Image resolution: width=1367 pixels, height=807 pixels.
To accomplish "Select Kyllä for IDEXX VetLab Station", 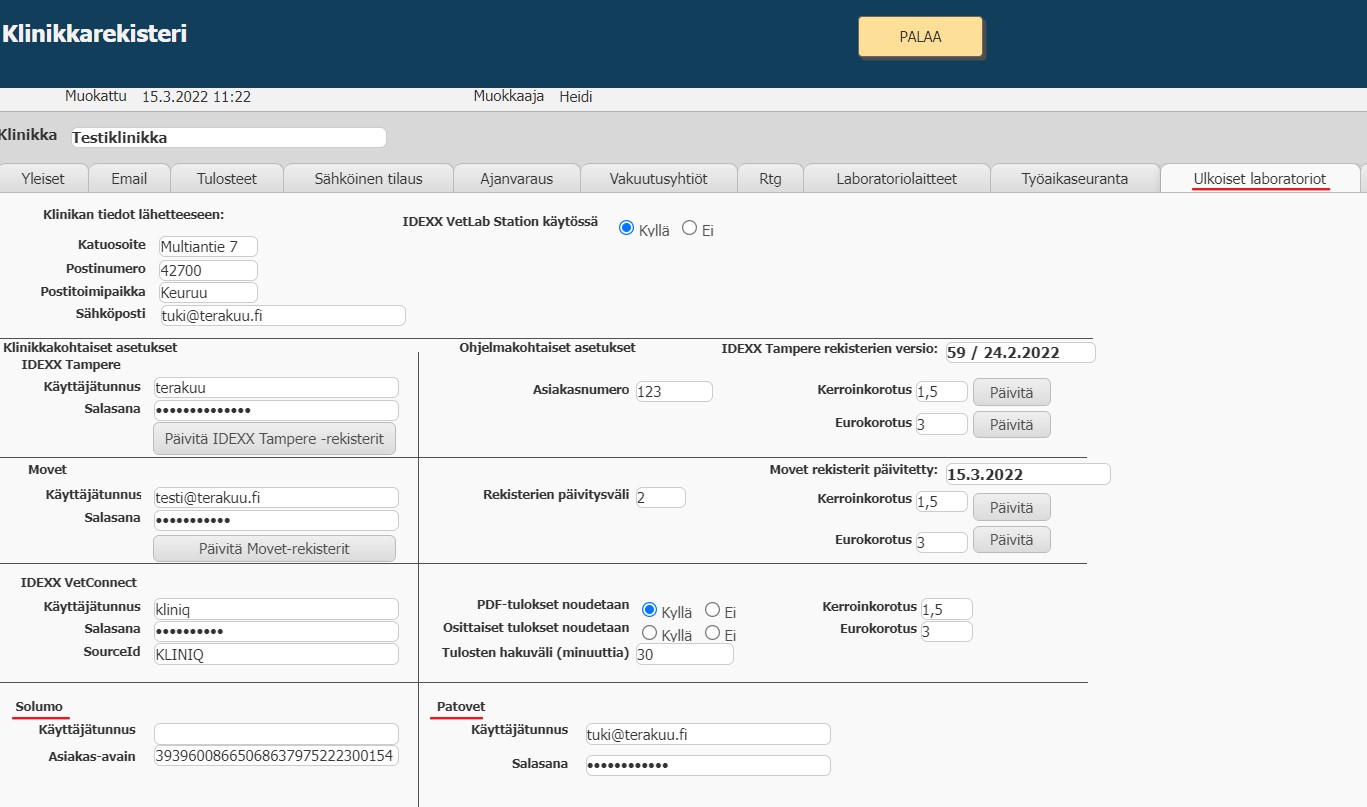I will (x=627, y=228).
